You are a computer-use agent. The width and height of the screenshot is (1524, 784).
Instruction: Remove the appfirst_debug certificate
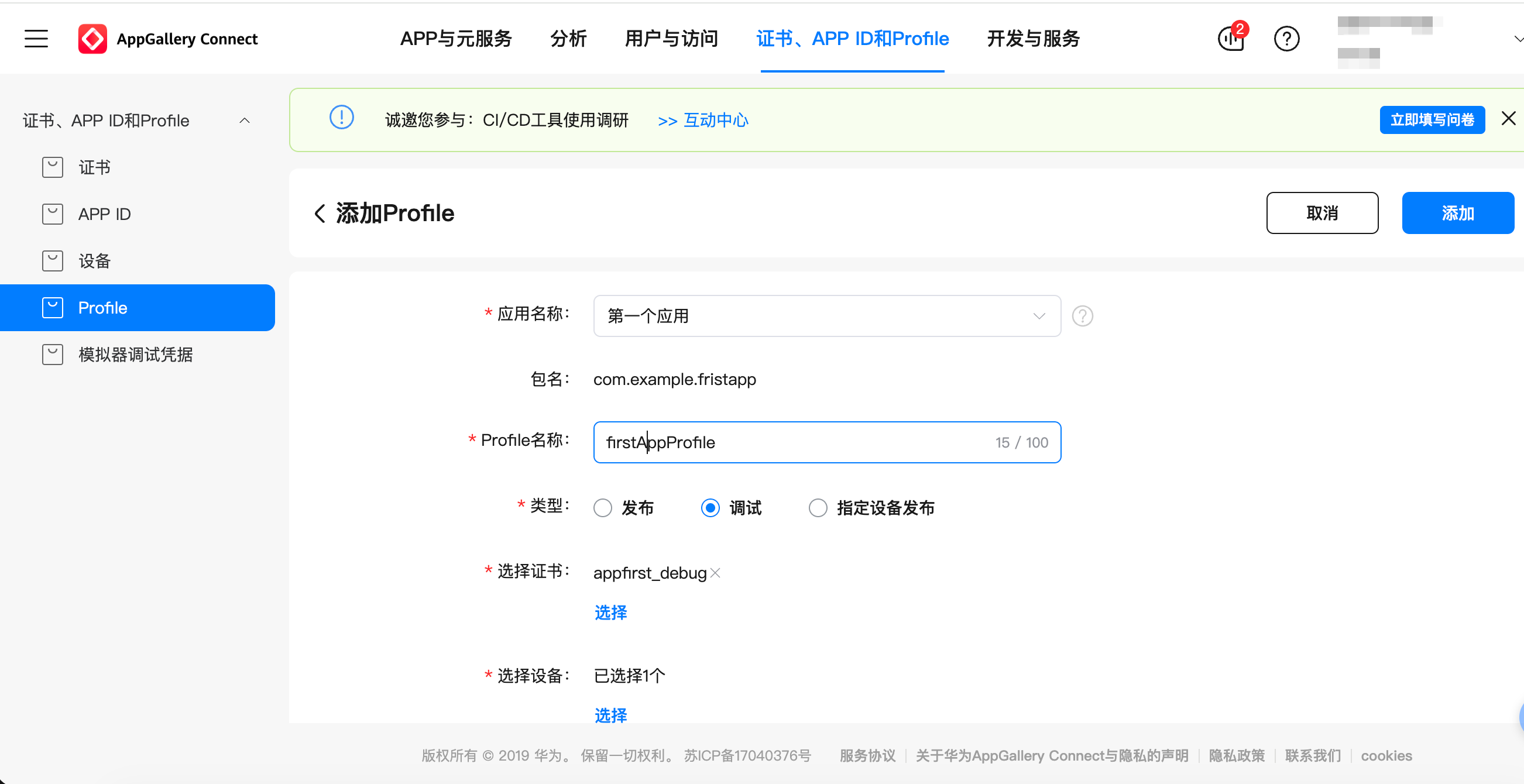715,573
